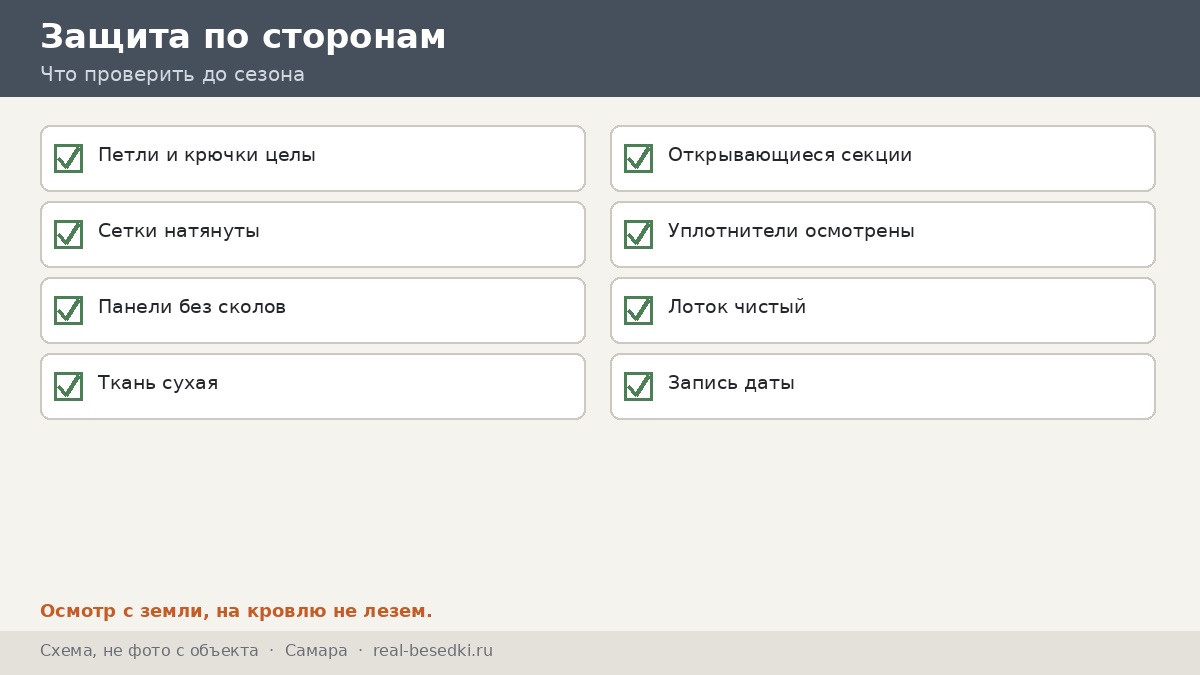Uncheck the "Ткань сухая" checkbox
Image resolution: width=1200 pixels, height=675 pixels.
[68, 386]
